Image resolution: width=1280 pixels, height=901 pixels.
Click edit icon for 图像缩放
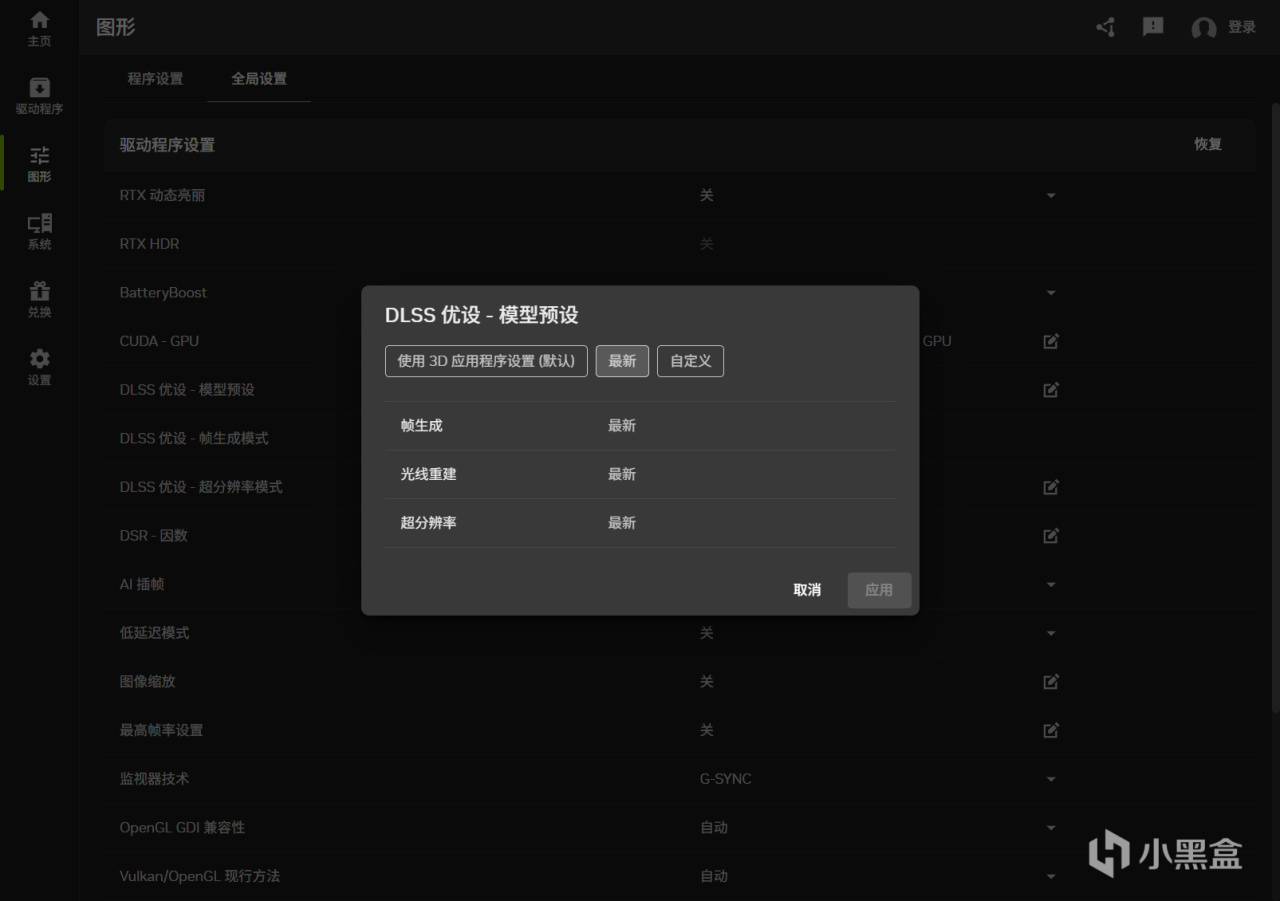click(1051, 682)
